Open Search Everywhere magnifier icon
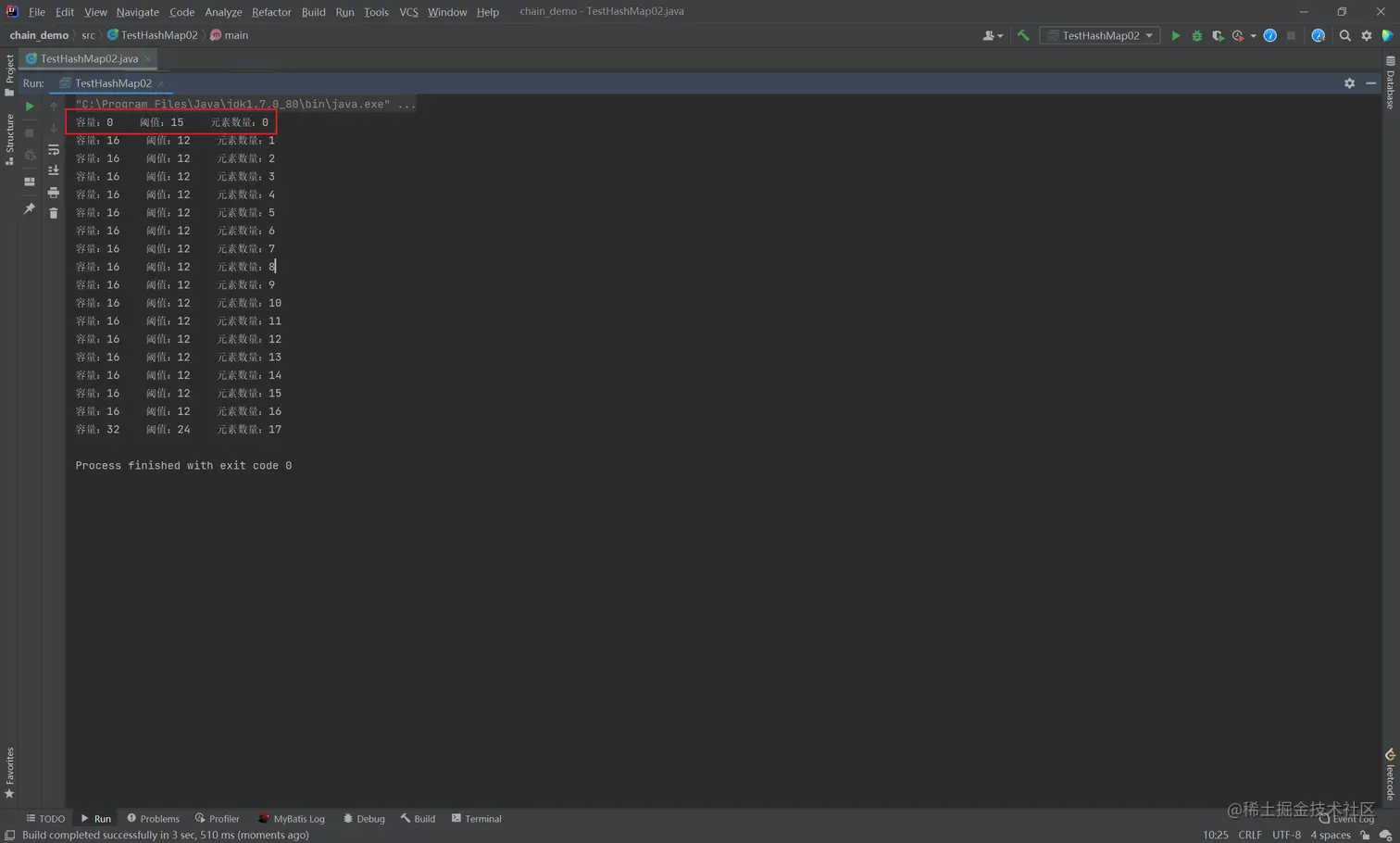This screenshot has height=843, width=1400. (1345, 35)
